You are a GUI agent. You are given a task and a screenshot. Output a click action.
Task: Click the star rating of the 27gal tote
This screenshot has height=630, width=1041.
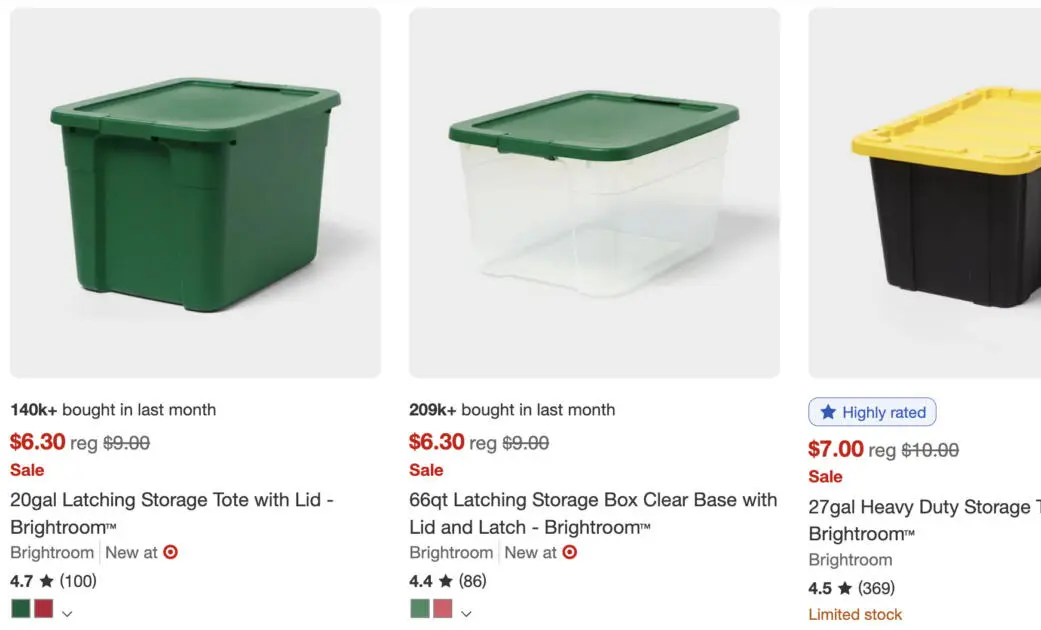point(851,588)
